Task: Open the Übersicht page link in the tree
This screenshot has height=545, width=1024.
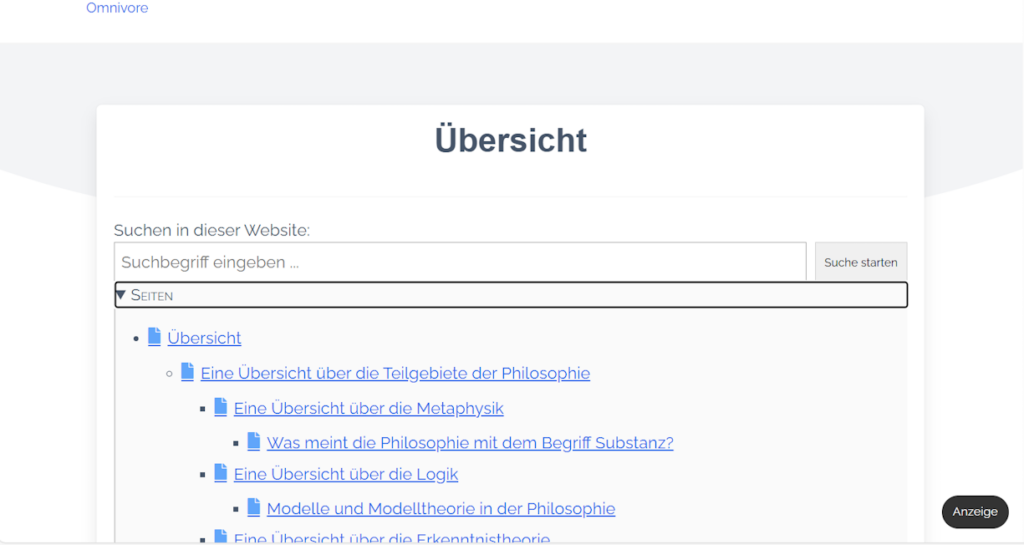Action: (x=204, y=338)
